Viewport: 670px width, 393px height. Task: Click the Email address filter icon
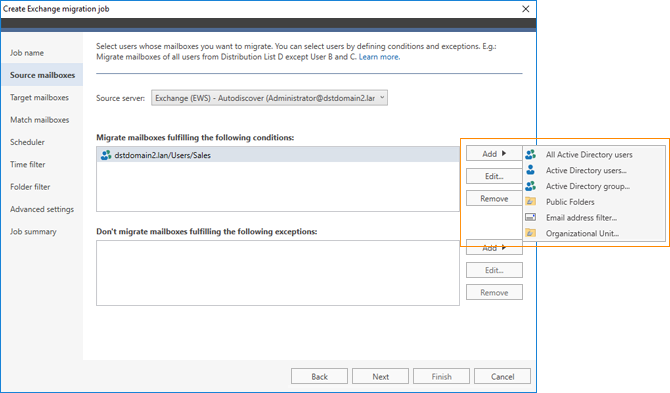pos(530,217)
